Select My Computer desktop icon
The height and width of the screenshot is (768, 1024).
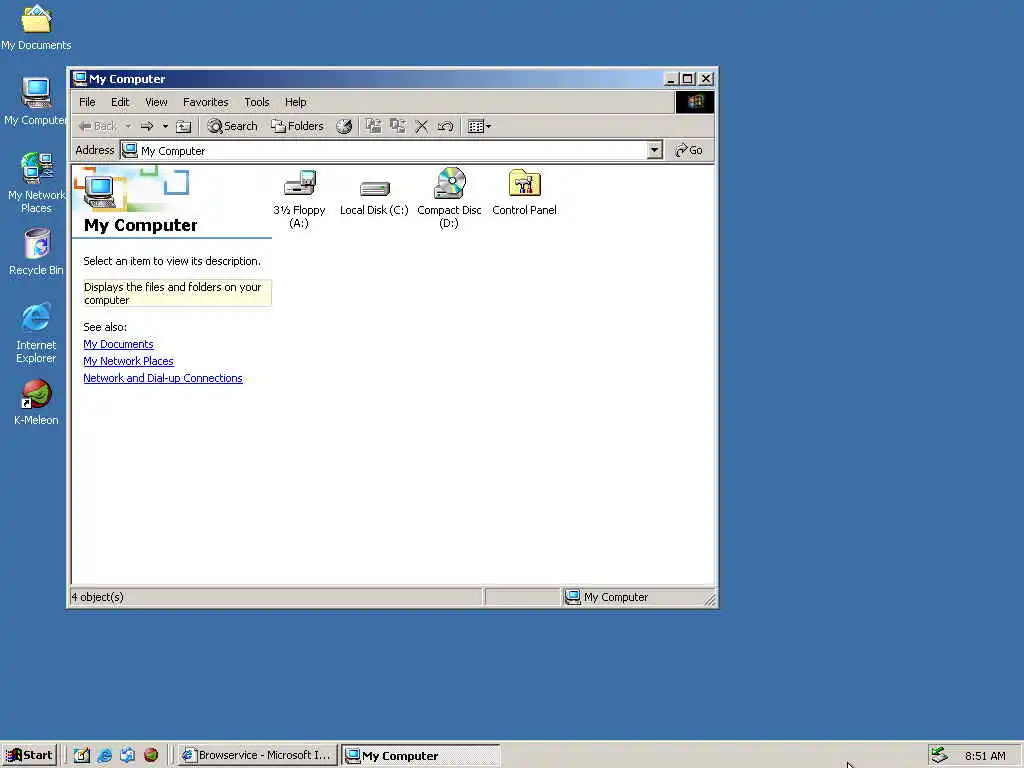36,101
